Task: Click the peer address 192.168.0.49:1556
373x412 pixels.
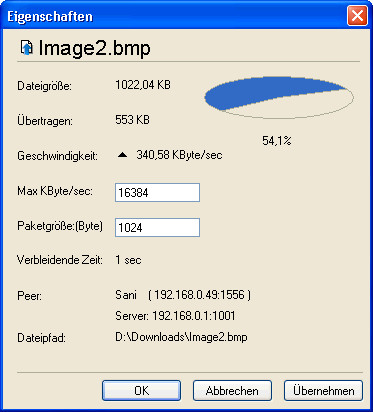Action: (199, 295)
